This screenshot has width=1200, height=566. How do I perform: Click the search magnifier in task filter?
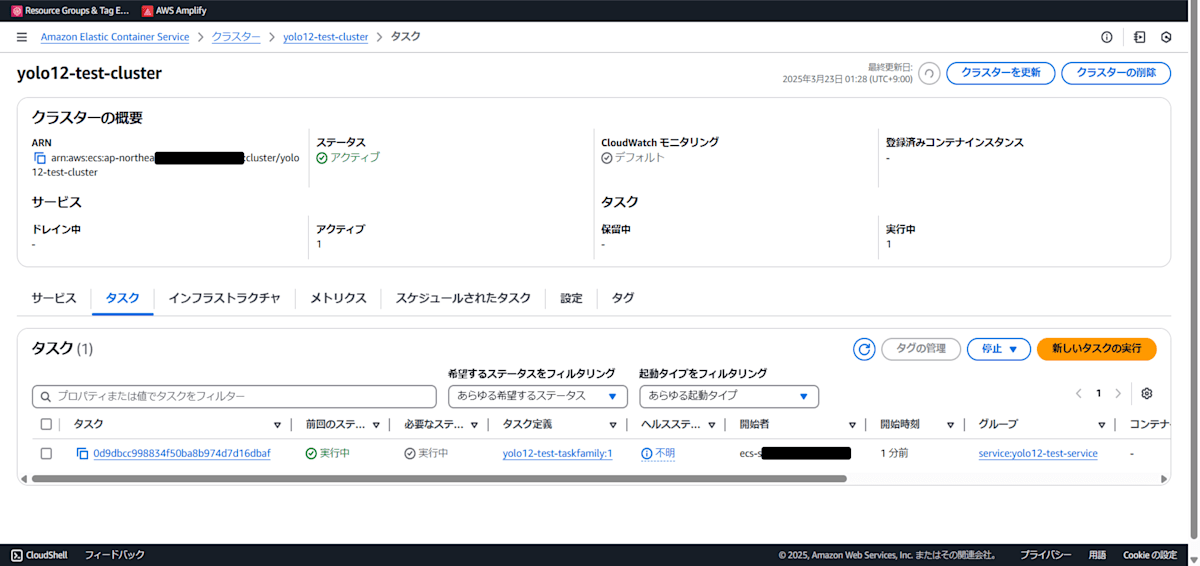[45, 397]
